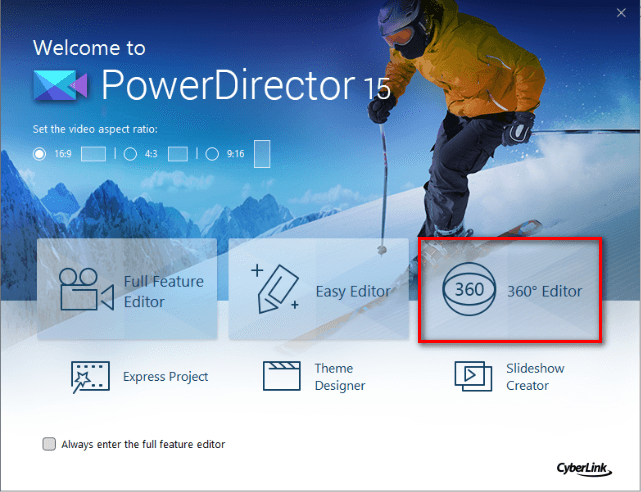This screenshot has height=492, width=641.
Task: Click the Full Feature Editor label
Action: [164, 292]
